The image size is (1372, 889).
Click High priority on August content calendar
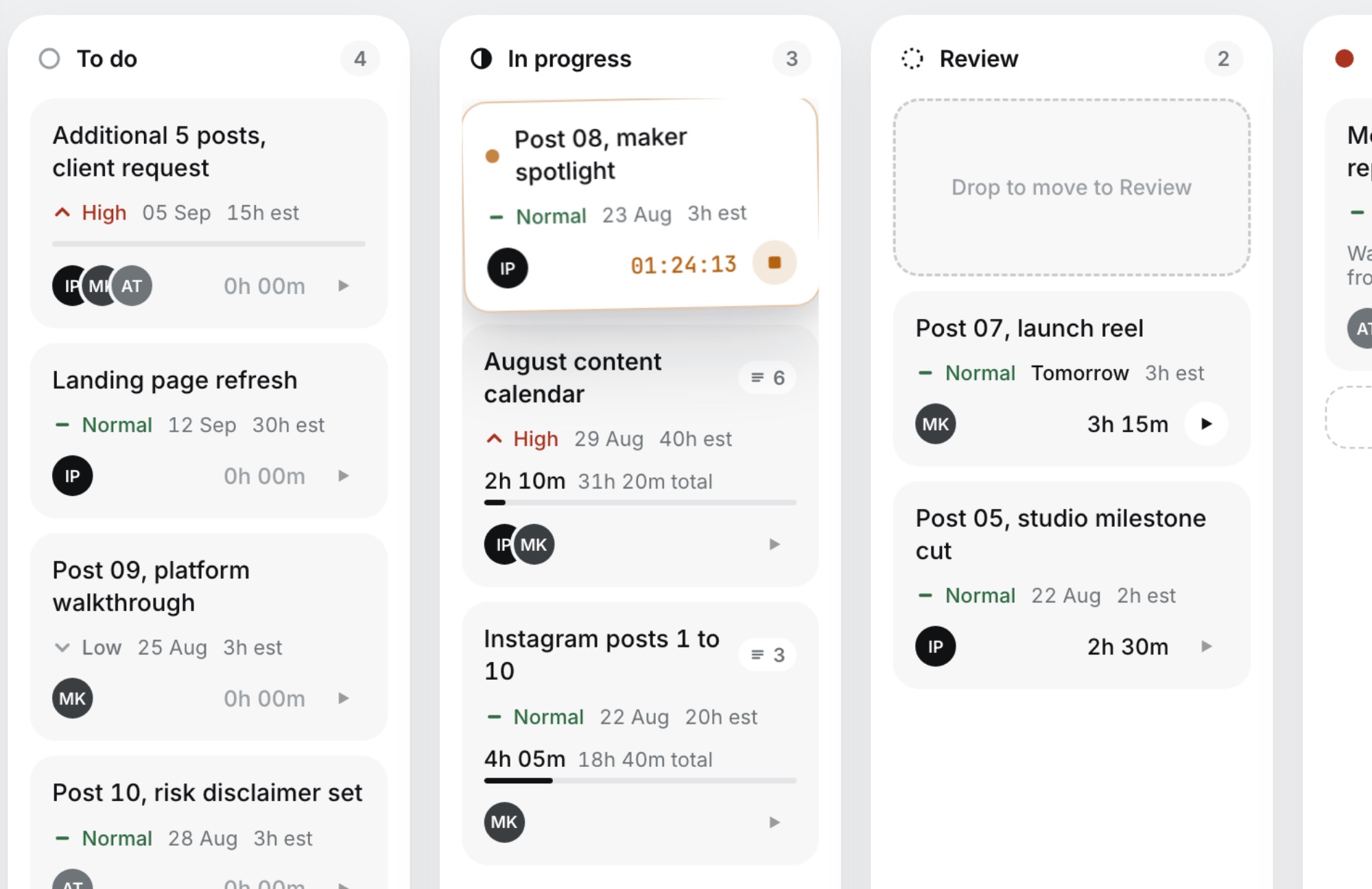(522, 439)
